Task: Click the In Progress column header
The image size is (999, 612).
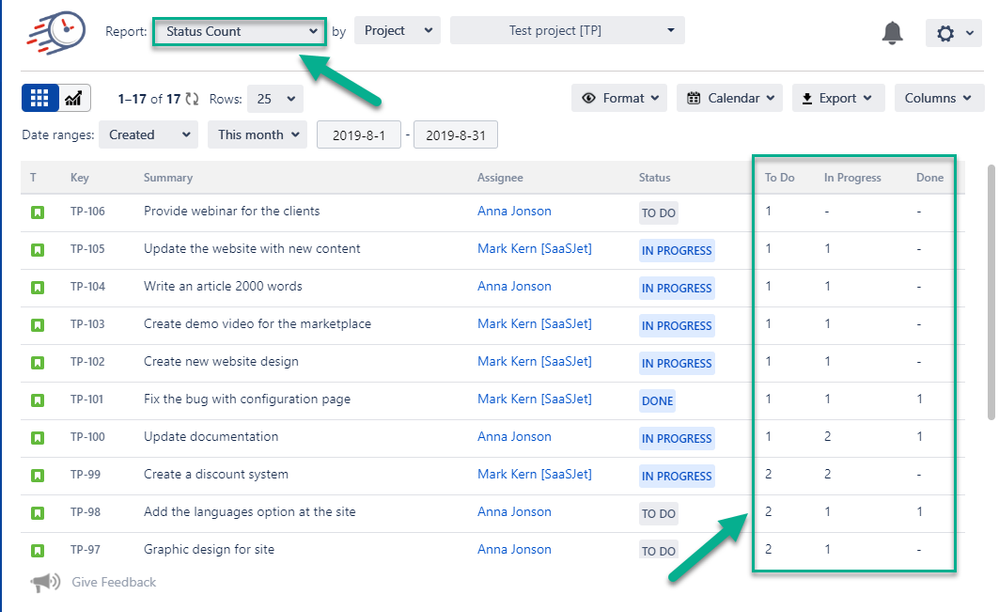Action: (x=852, y=178)
